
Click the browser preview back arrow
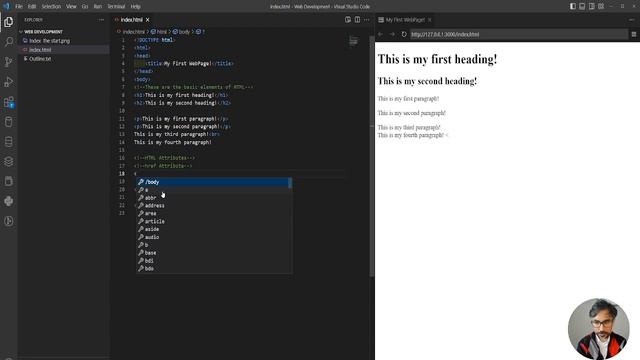pos(380,34)
